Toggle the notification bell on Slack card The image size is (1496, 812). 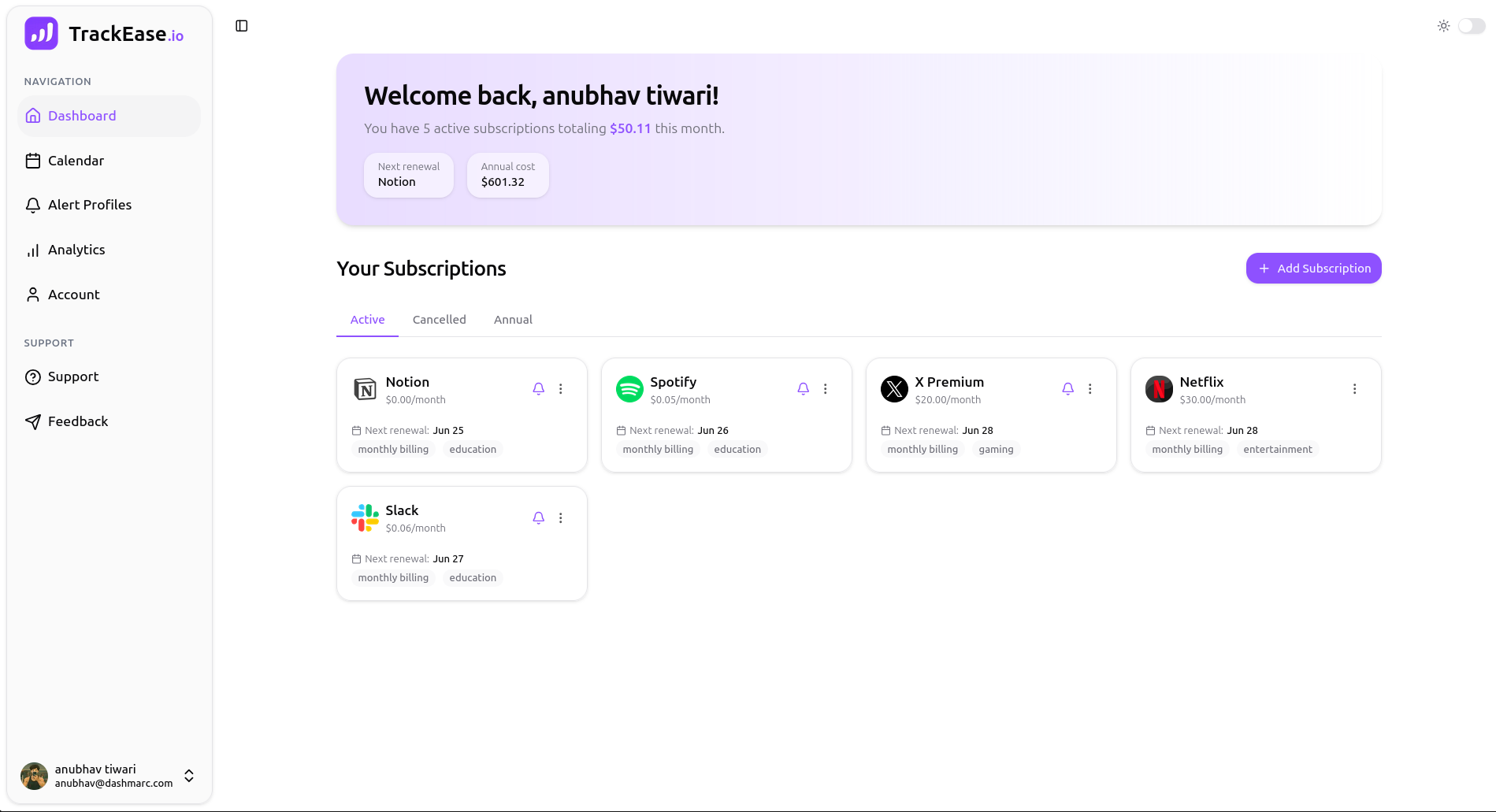(x=538, y=517)
